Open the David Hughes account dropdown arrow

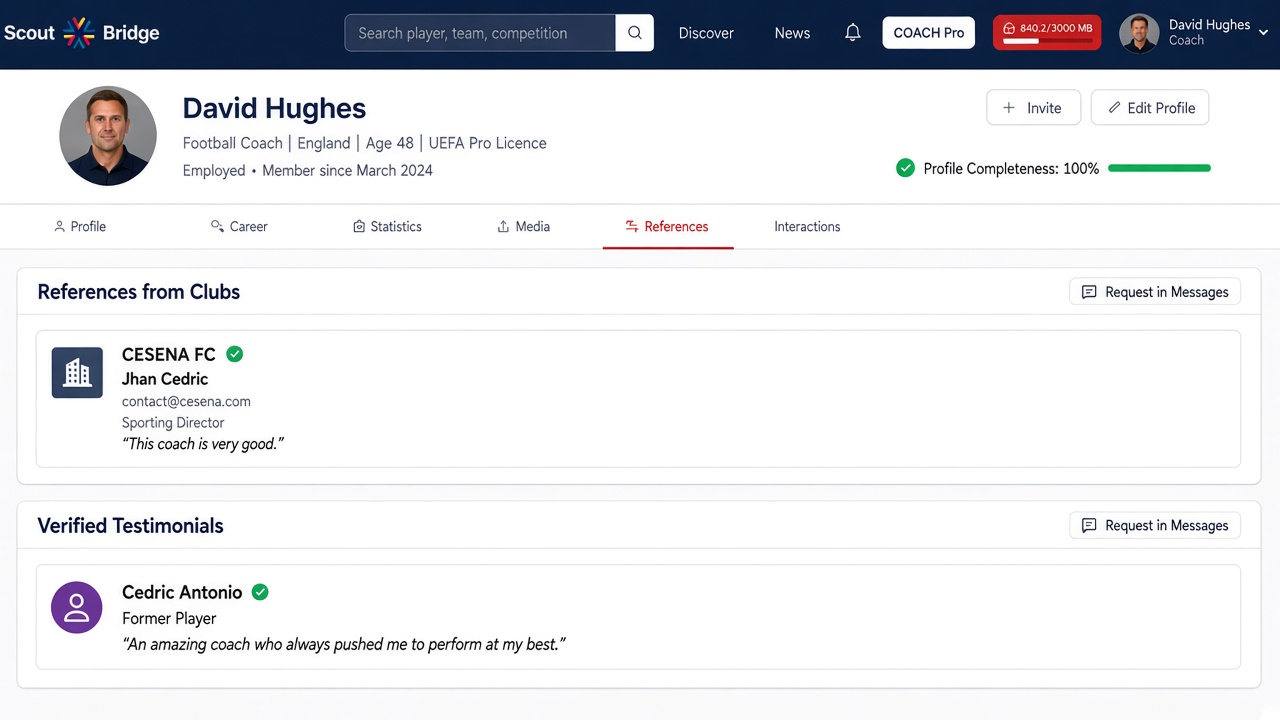tap(1265, 33)
